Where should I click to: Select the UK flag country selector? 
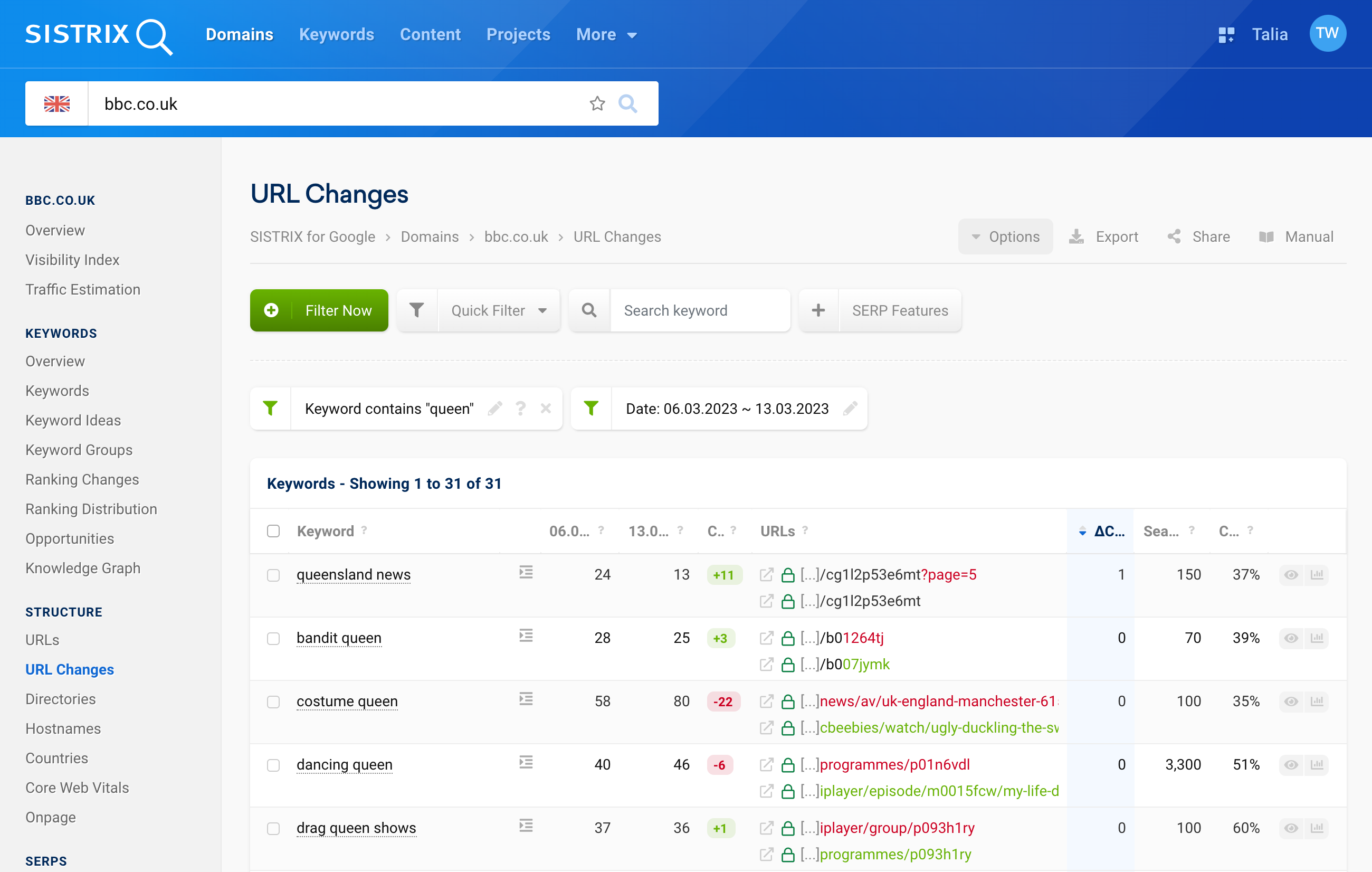[x=57, y=104]
